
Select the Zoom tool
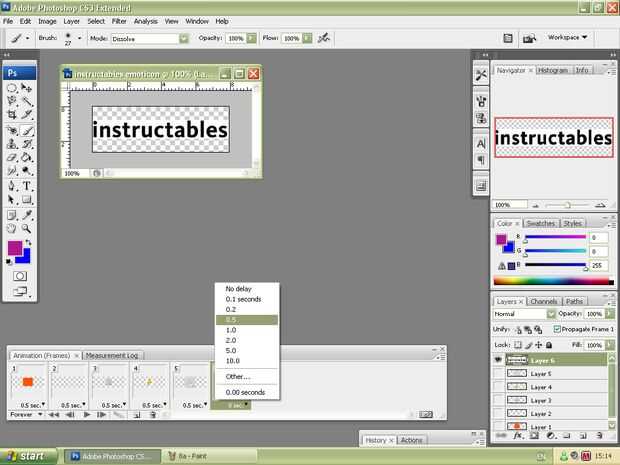(x=26, y=229)
